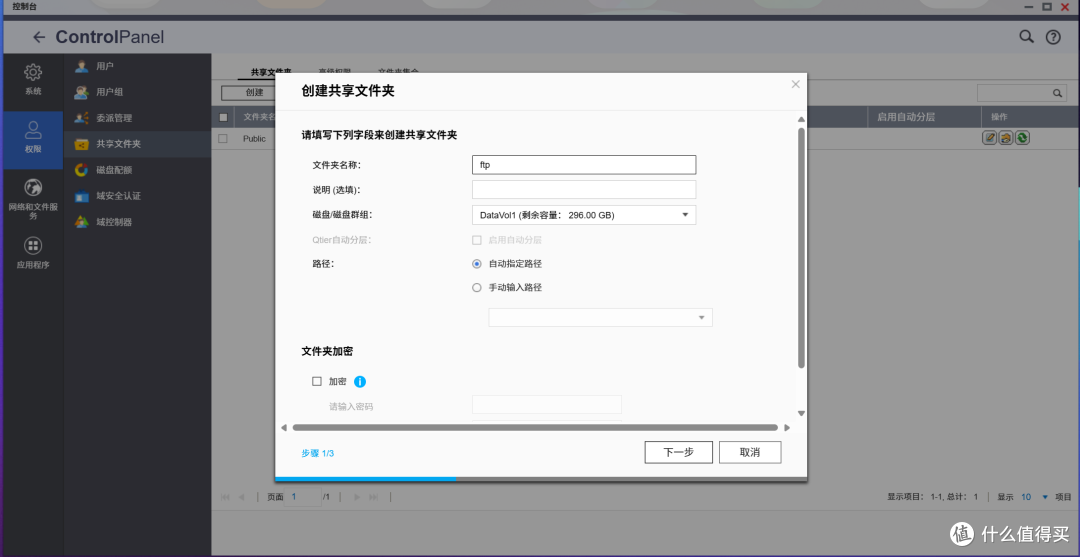The height and width of the screenshot is (557, 1080).
Task: Open the 应用程序 section
Action: pyautogui.click(x=33, y=253)
